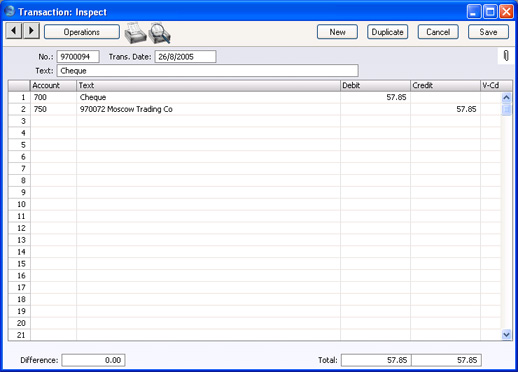Save the transaction
Image resolution: width=518 pixels, height=372 pixels.
click(x=488, y=32)
